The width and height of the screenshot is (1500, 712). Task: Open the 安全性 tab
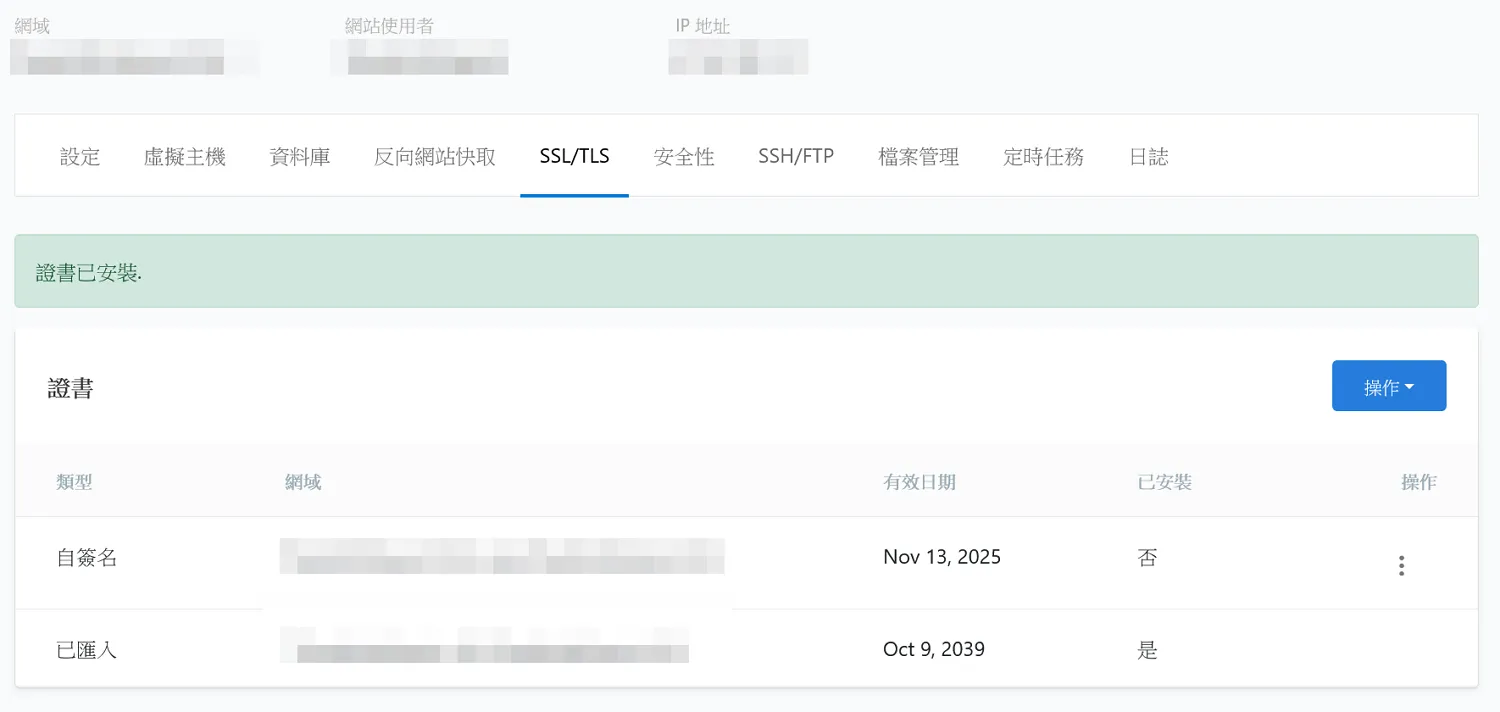pyautogui.click(x=684, y=157)
